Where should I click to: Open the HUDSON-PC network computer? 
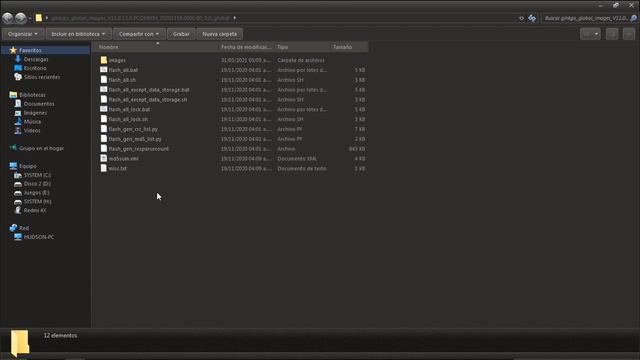click(x=39, y=237)
